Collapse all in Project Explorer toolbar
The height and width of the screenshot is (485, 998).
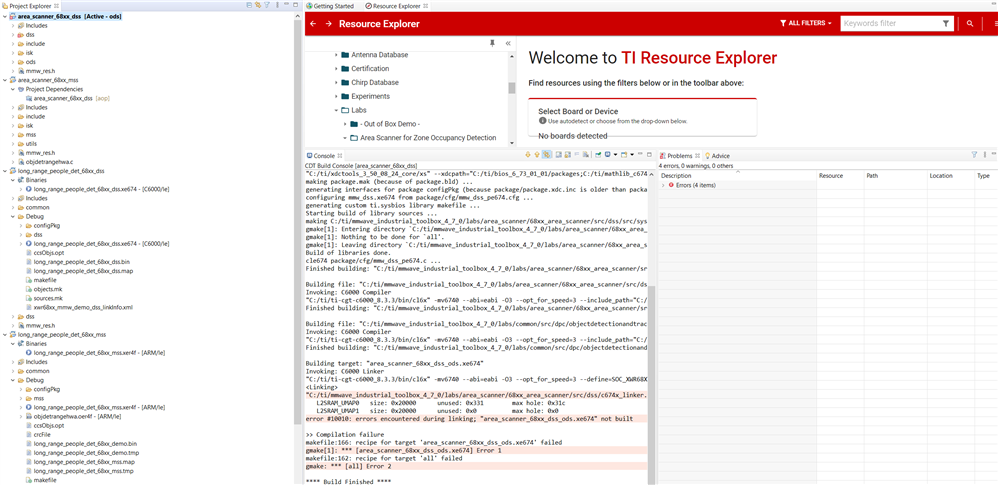click(250, 4)
